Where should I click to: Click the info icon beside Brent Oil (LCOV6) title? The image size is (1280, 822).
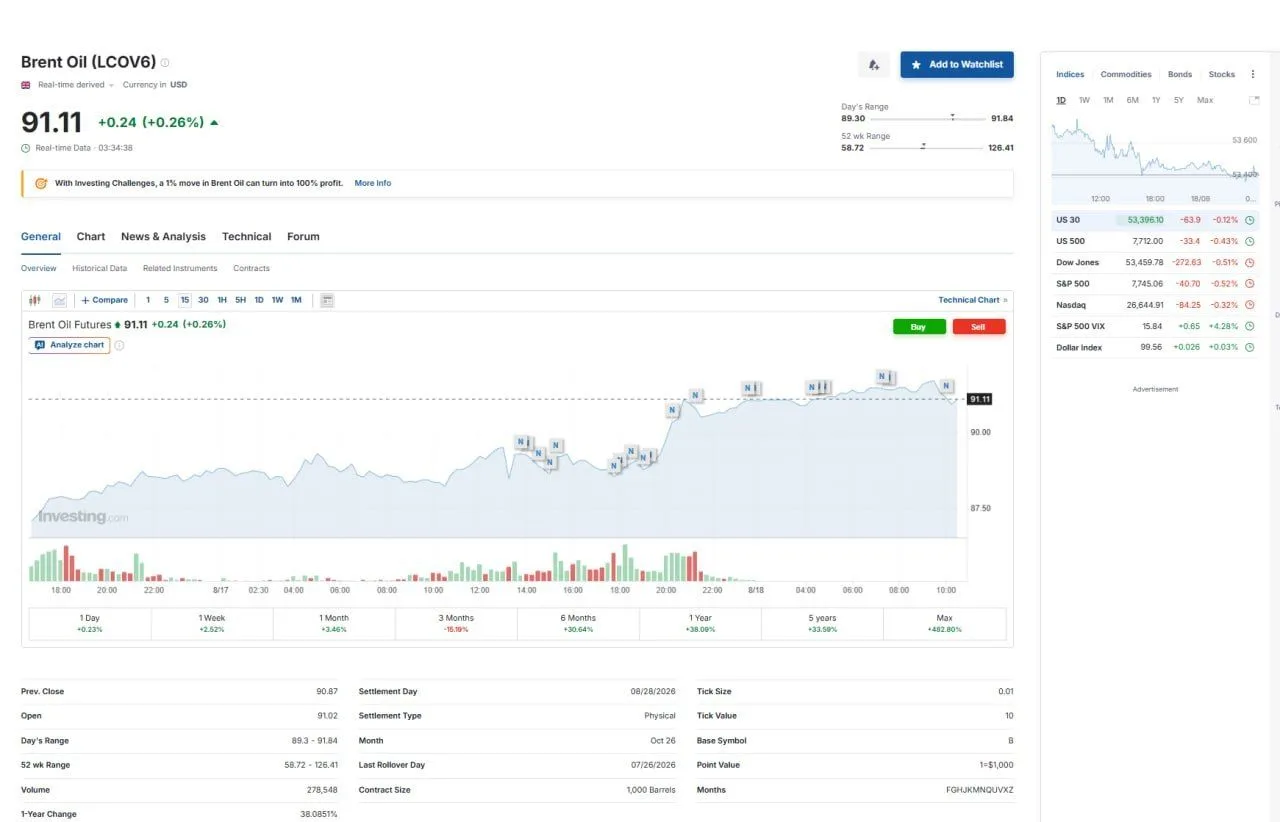tap(165, 62)
